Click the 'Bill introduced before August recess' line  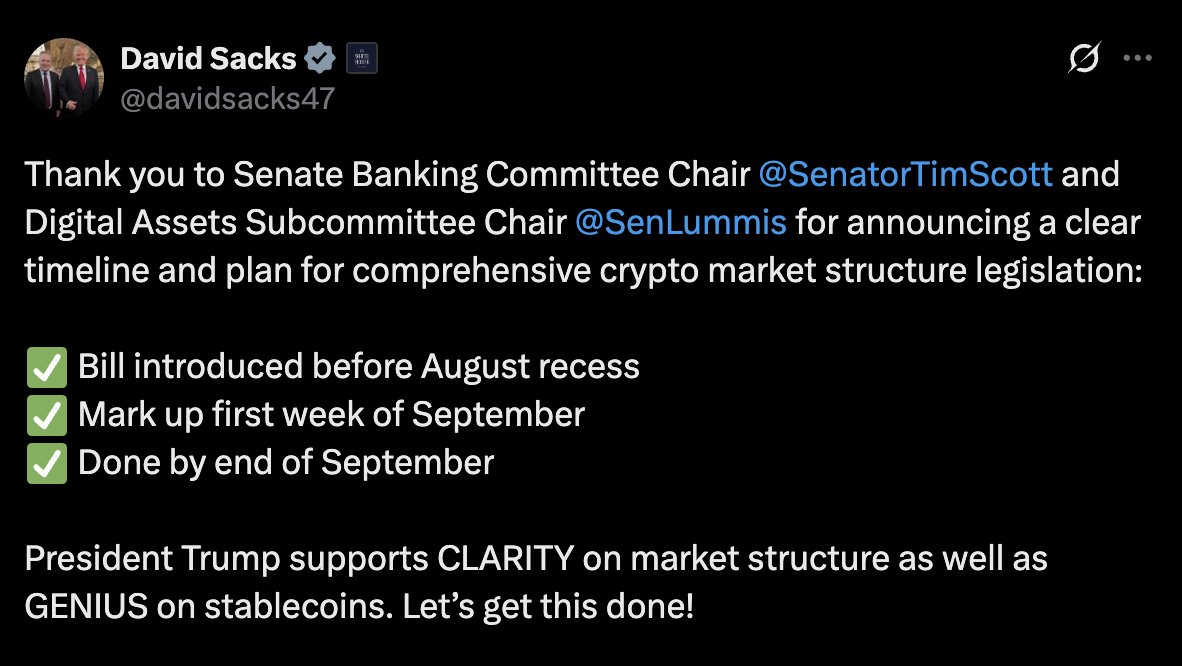tap(359, 367)
